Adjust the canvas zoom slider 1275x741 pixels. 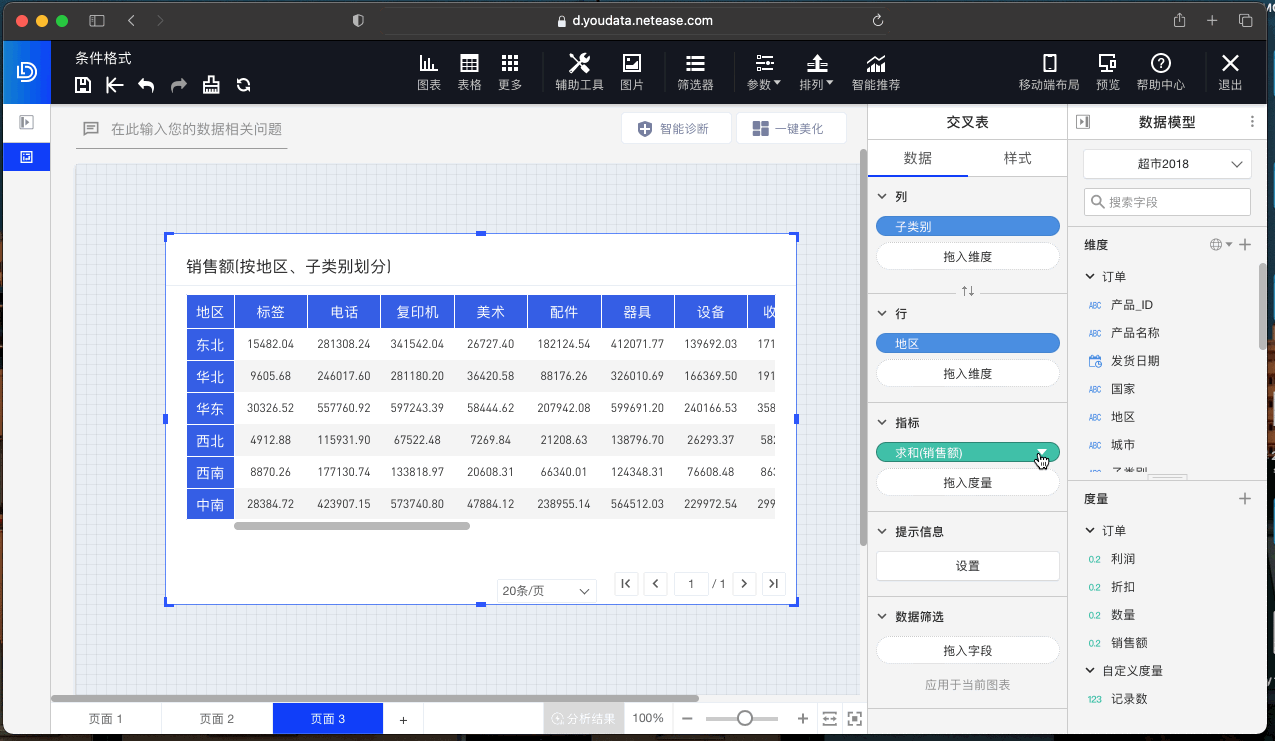click(x=745, y=718)
